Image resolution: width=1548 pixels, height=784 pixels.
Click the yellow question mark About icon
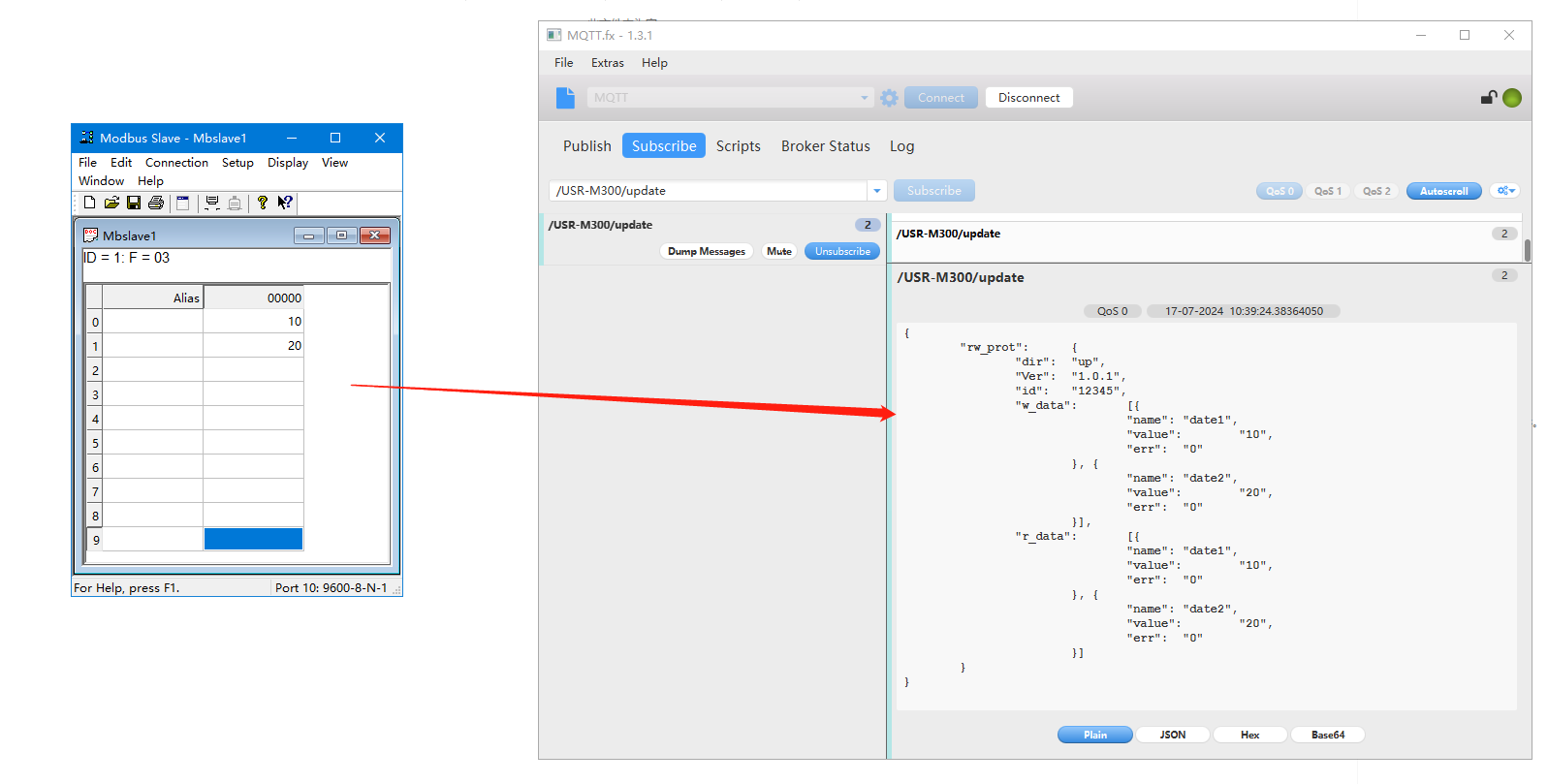tap(262, 203)
